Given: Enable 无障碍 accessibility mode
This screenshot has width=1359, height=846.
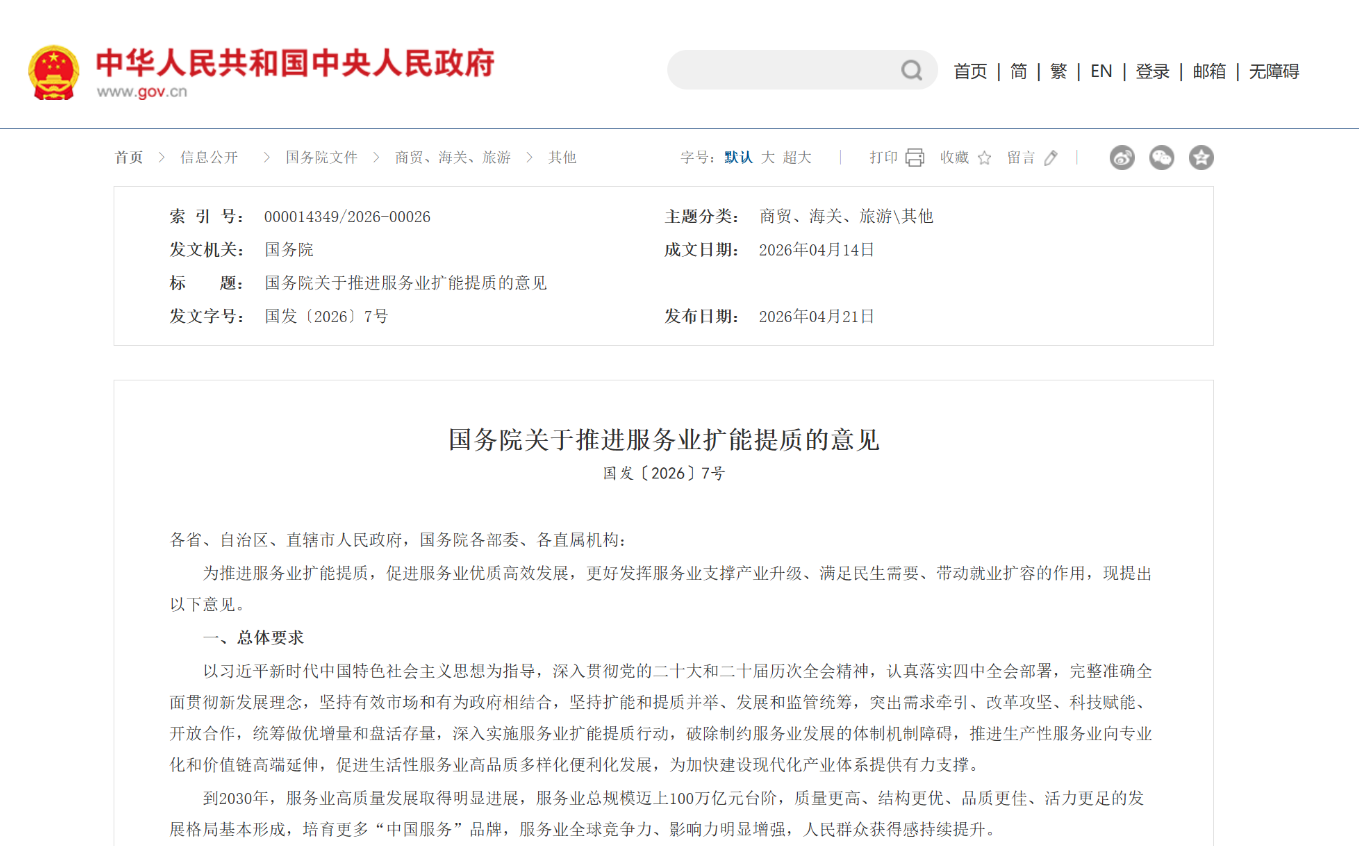Looking at the screenshot, I should pos(1274,71).
